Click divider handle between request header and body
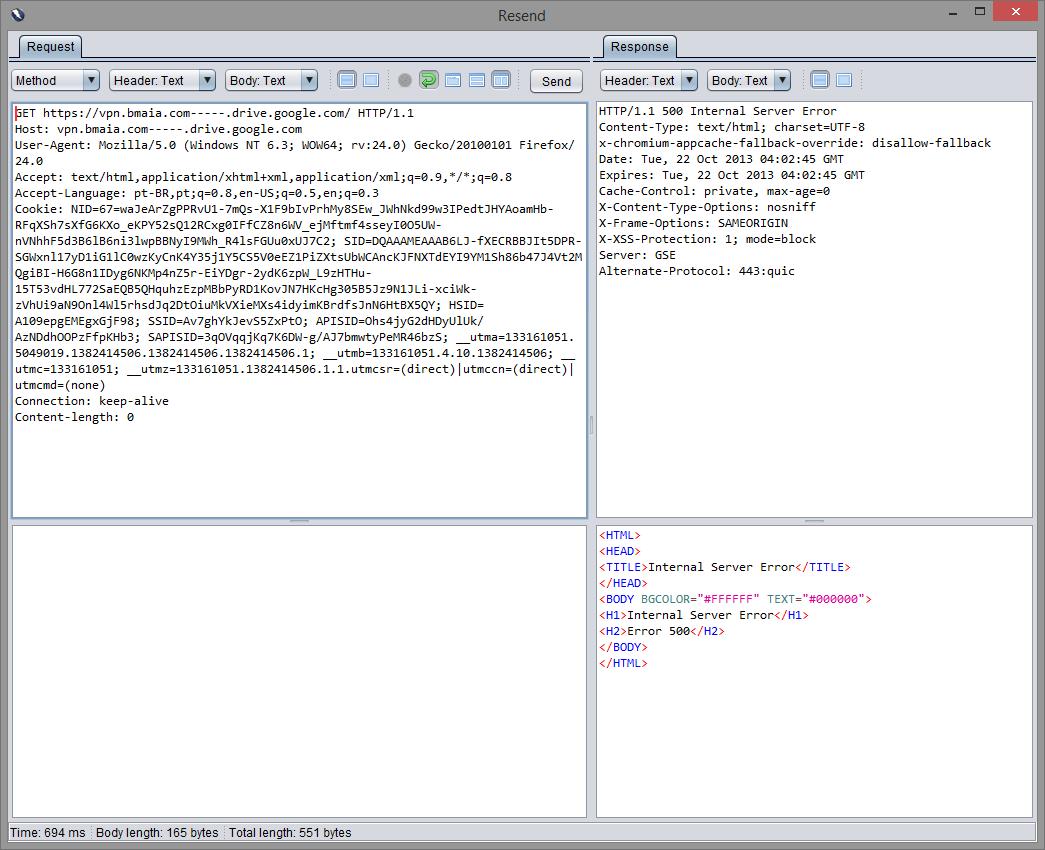 299,521
